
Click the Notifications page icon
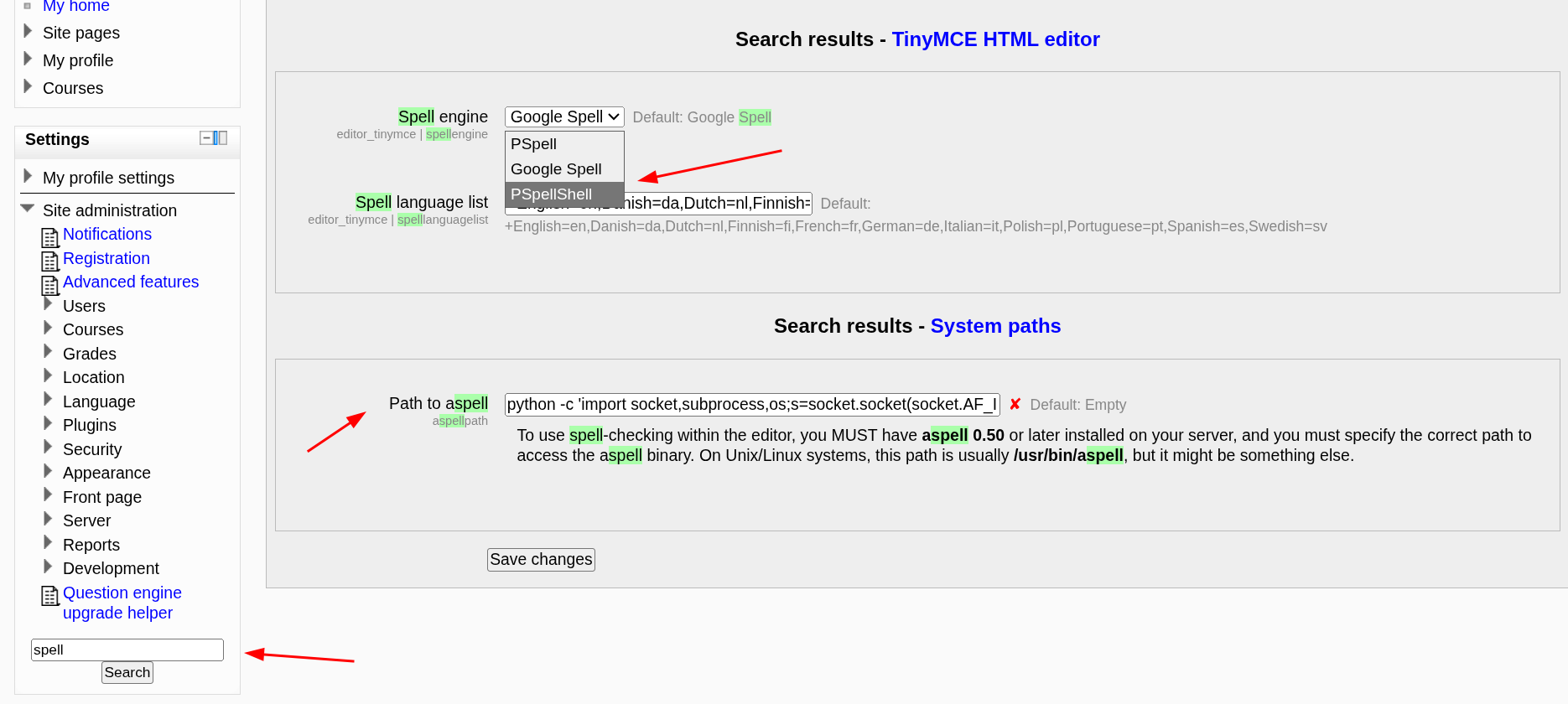tap(50, 237)
